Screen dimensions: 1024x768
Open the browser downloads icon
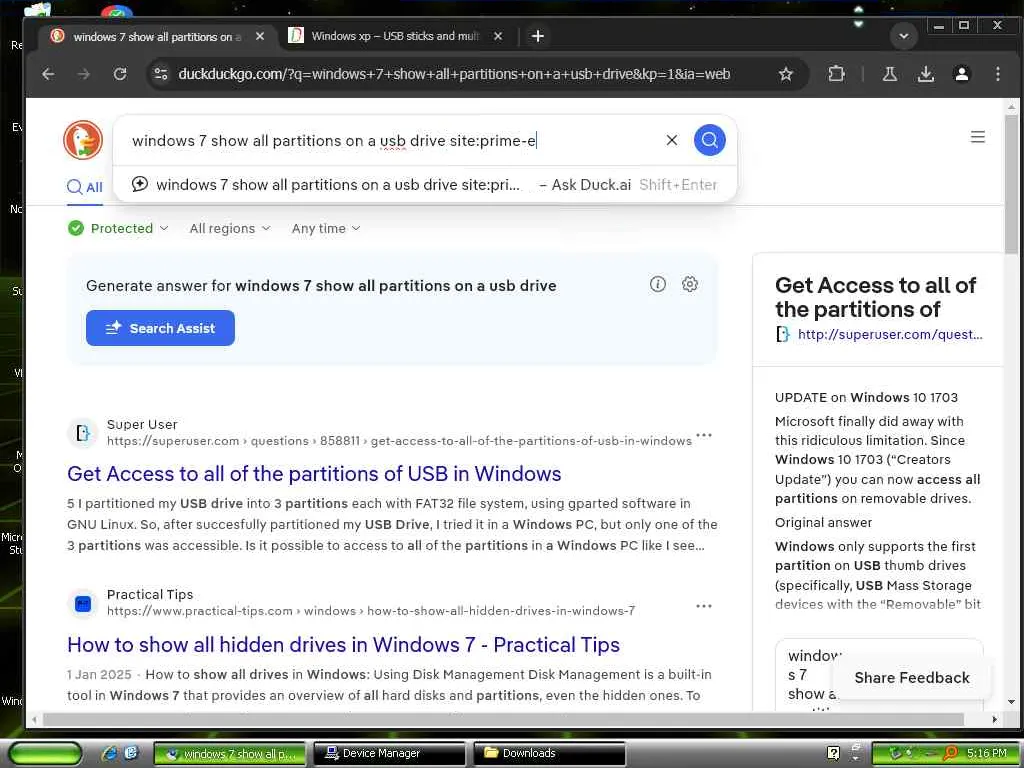coord(925,74)
